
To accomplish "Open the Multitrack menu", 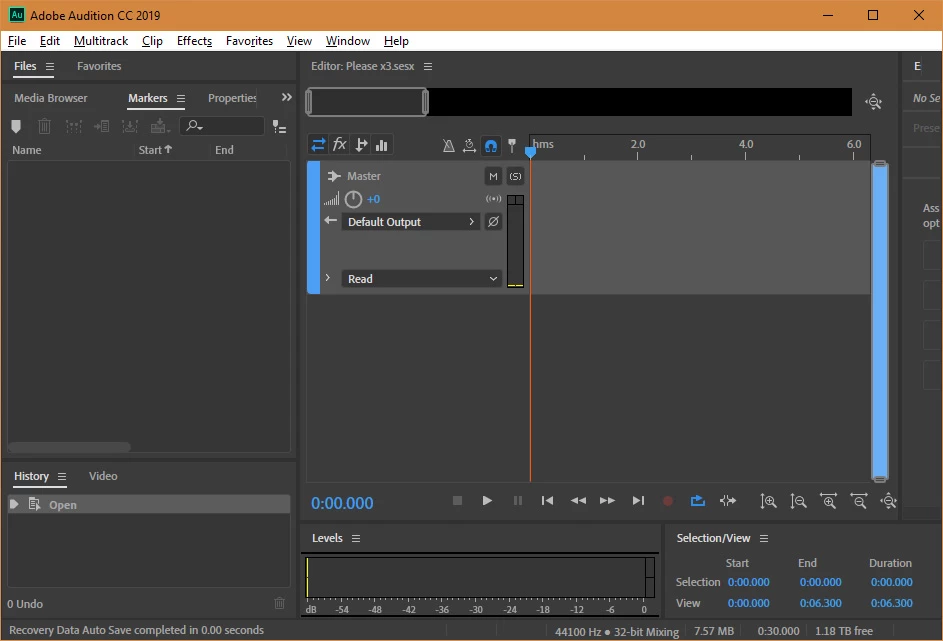I will point(100,41).
